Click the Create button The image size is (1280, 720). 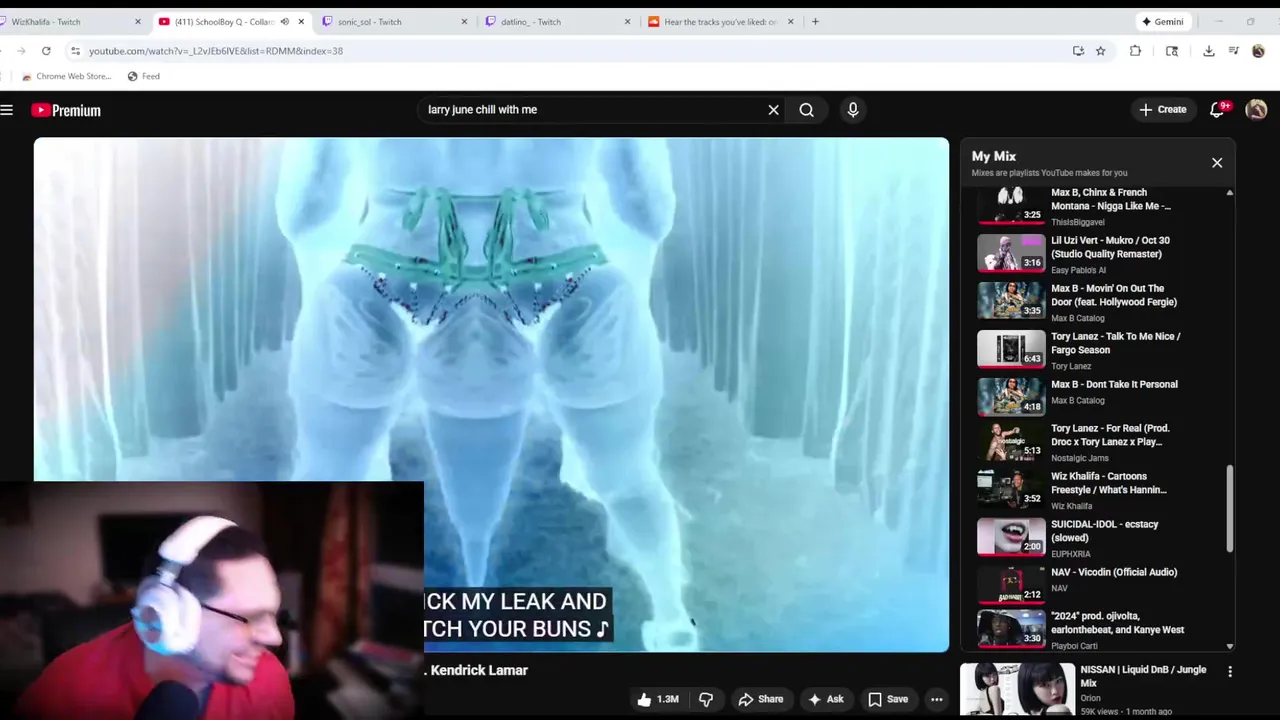tap(1162, 110)
